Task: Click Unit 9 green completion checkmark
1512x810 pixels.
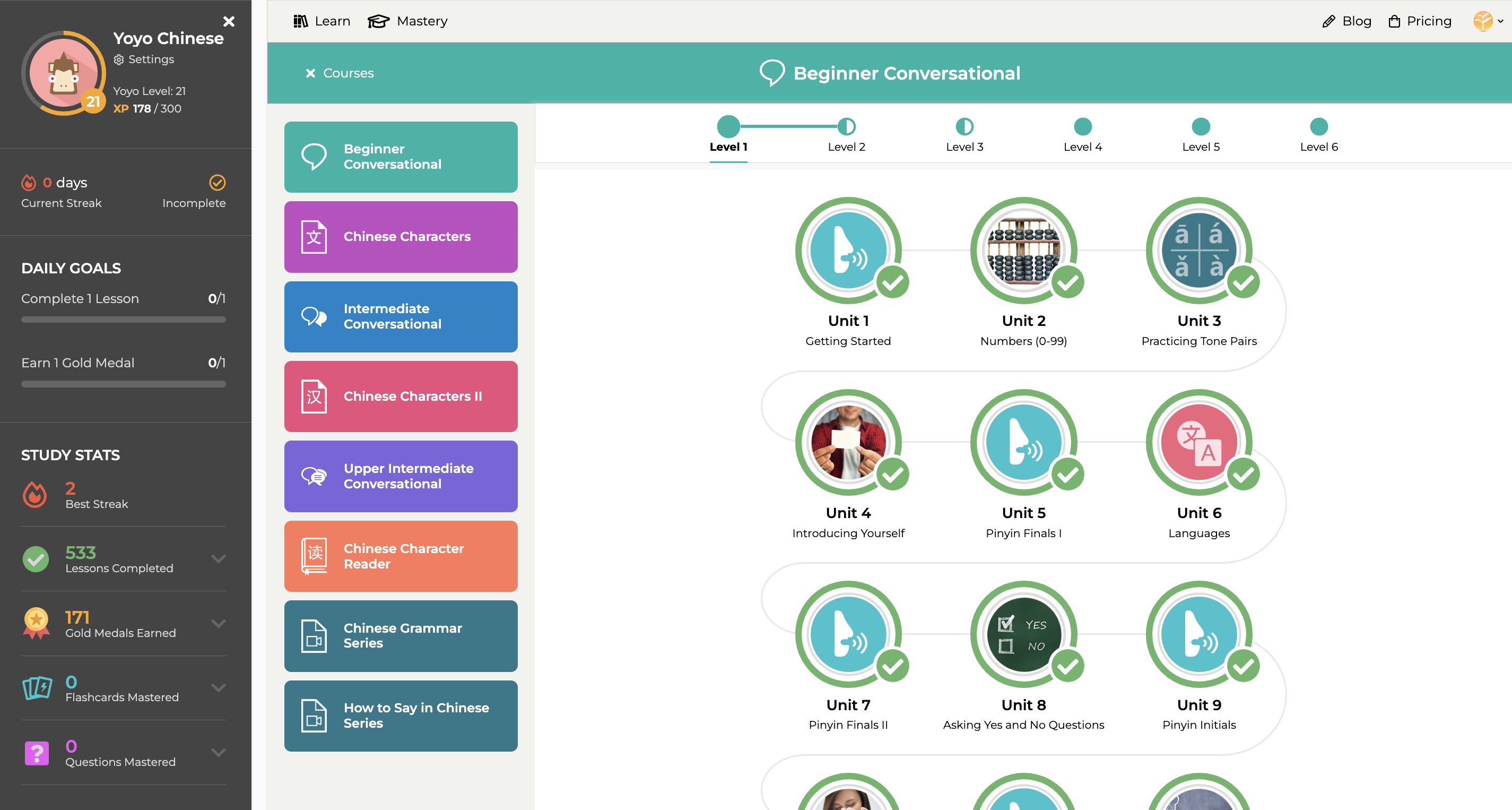Action: point(1242,666)
